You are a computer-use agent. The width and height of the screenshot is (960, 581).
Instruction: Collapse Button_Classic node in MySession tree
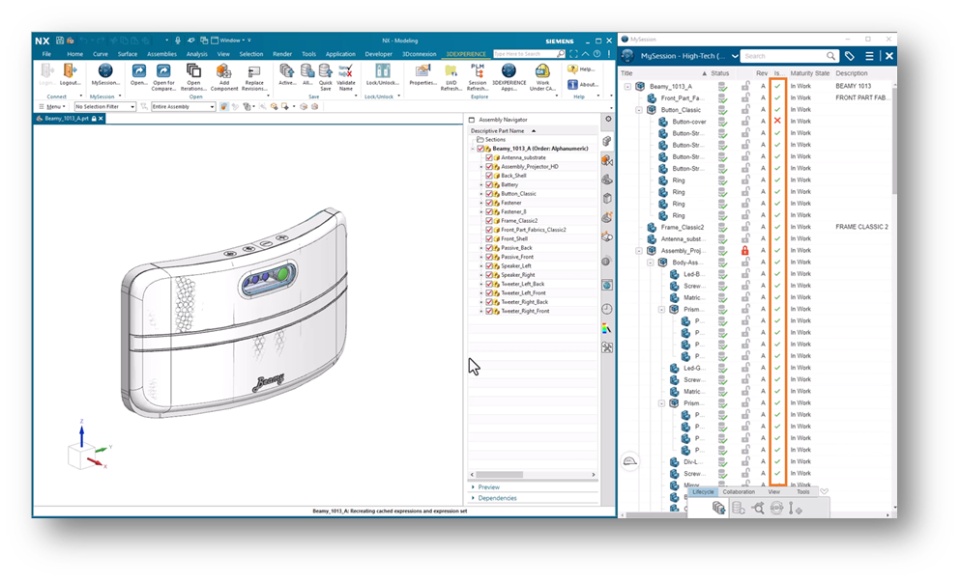(x=639, y=110)
